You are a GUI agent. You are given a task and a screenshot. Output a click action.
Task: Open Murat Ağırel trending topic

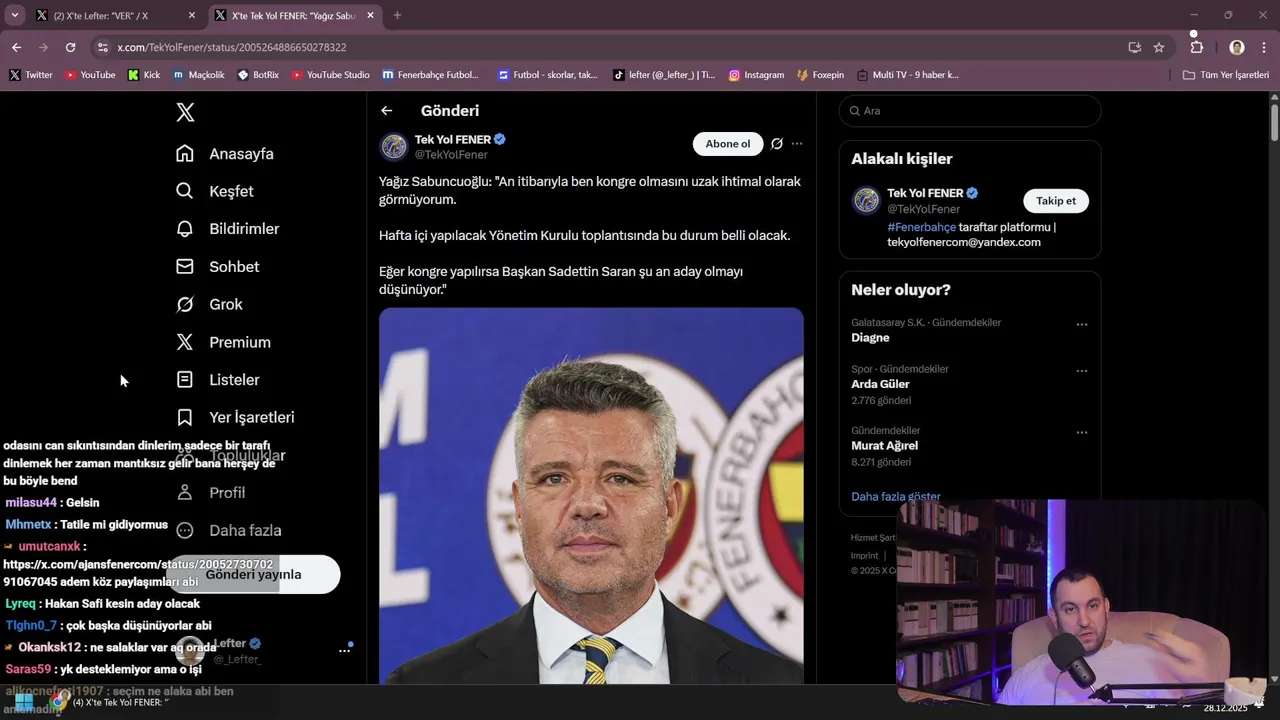[x=884, y=446]
